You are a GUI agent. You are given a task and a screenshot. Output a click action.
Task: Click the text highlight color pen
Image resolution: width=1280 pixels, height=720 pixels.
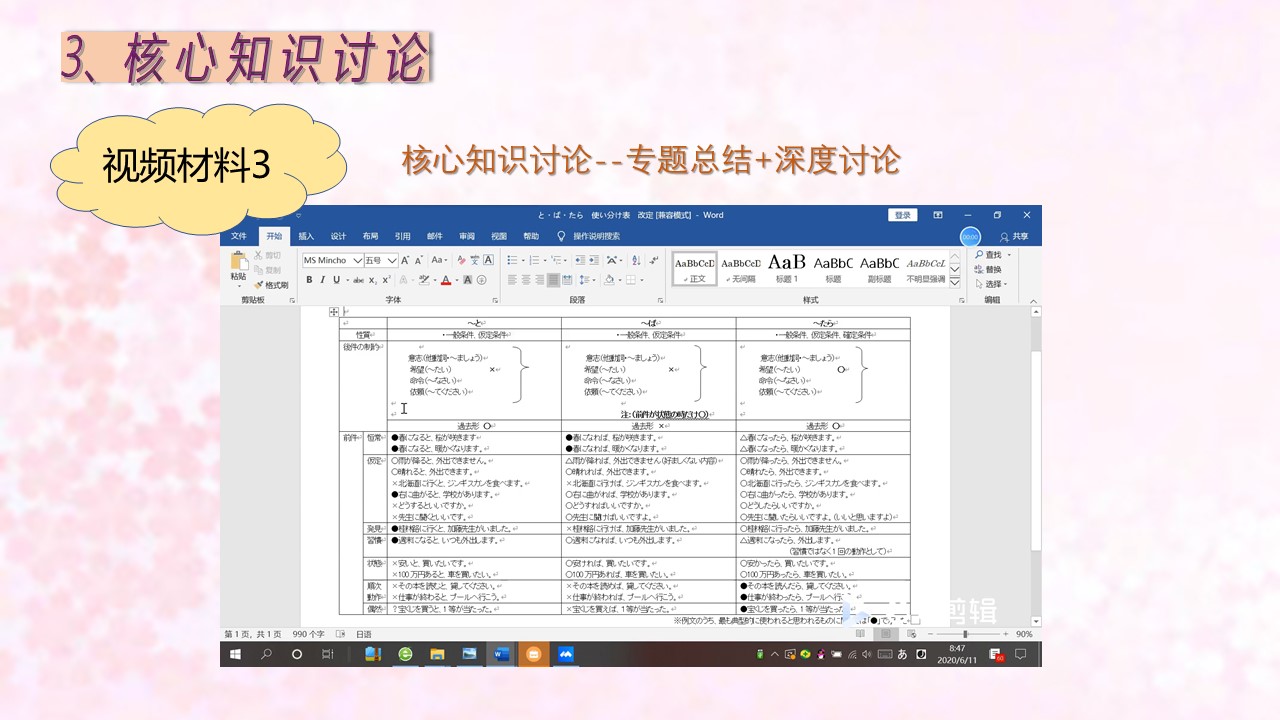click(425, 280)
